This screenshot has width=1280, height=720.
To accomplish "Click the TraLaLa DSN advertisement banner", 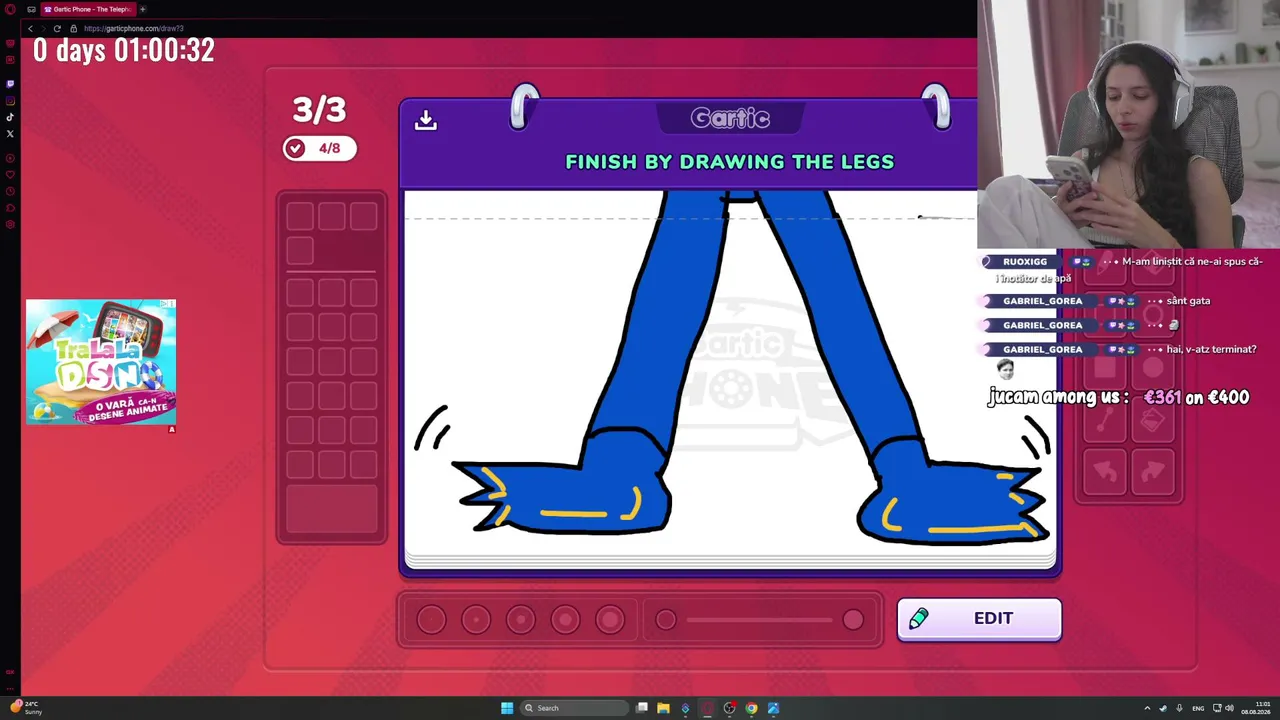I will click(x=101, y=362).
